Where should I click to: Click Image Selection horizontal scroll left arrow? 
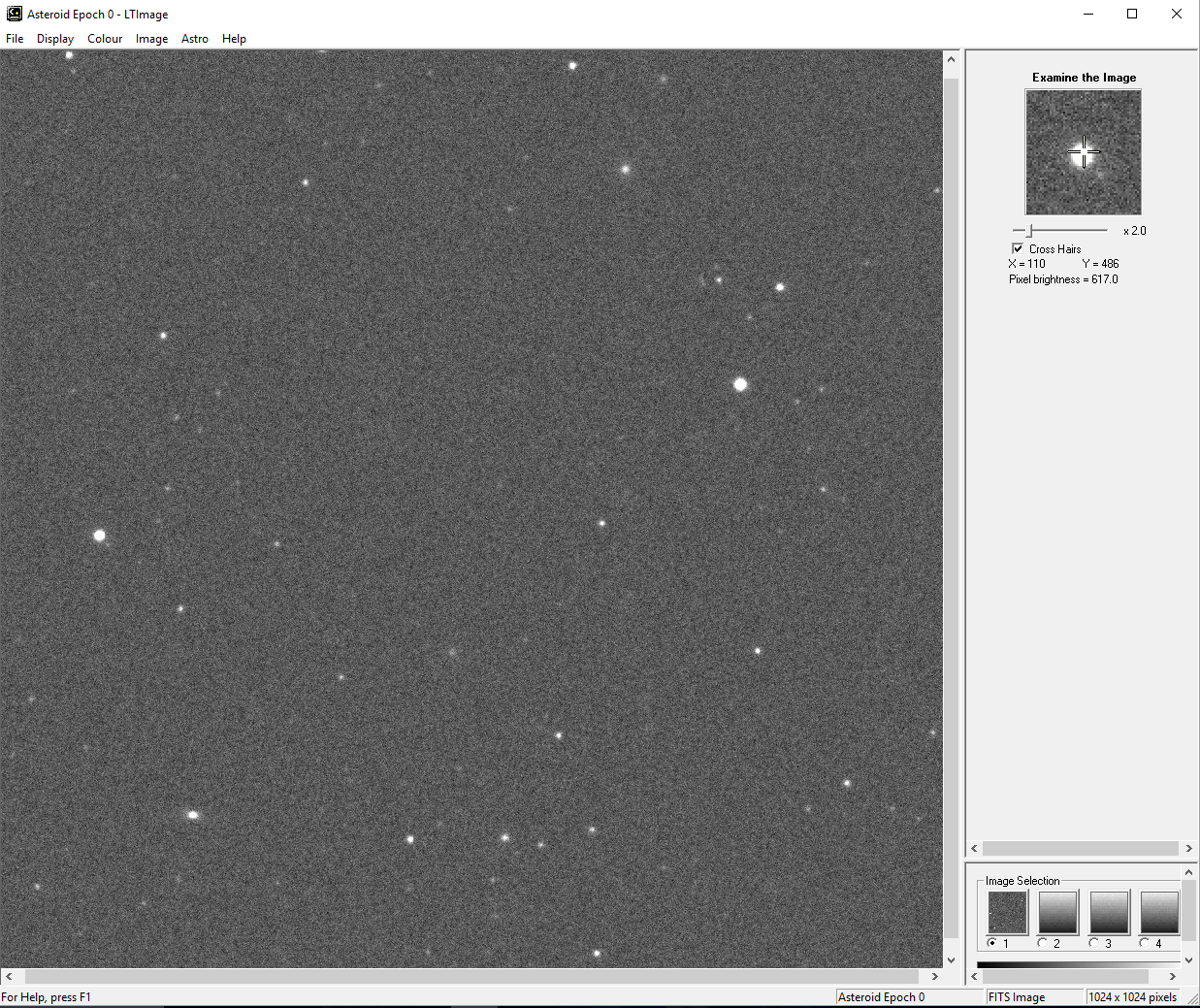[x=975, y=976]
